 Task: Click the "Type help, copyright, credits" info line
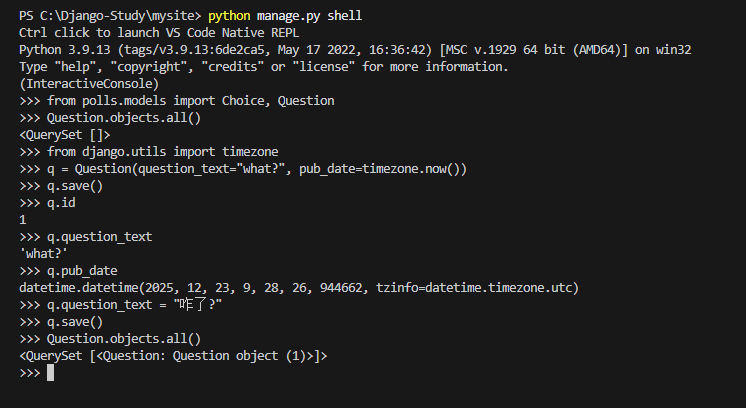coord(263,66)
